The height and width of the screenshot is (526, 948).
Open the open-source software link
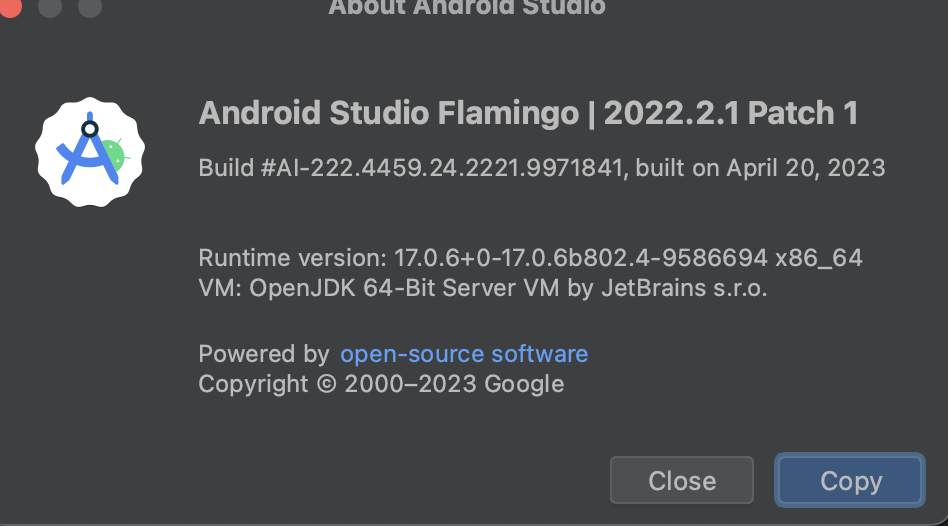[x=464, y=354]
